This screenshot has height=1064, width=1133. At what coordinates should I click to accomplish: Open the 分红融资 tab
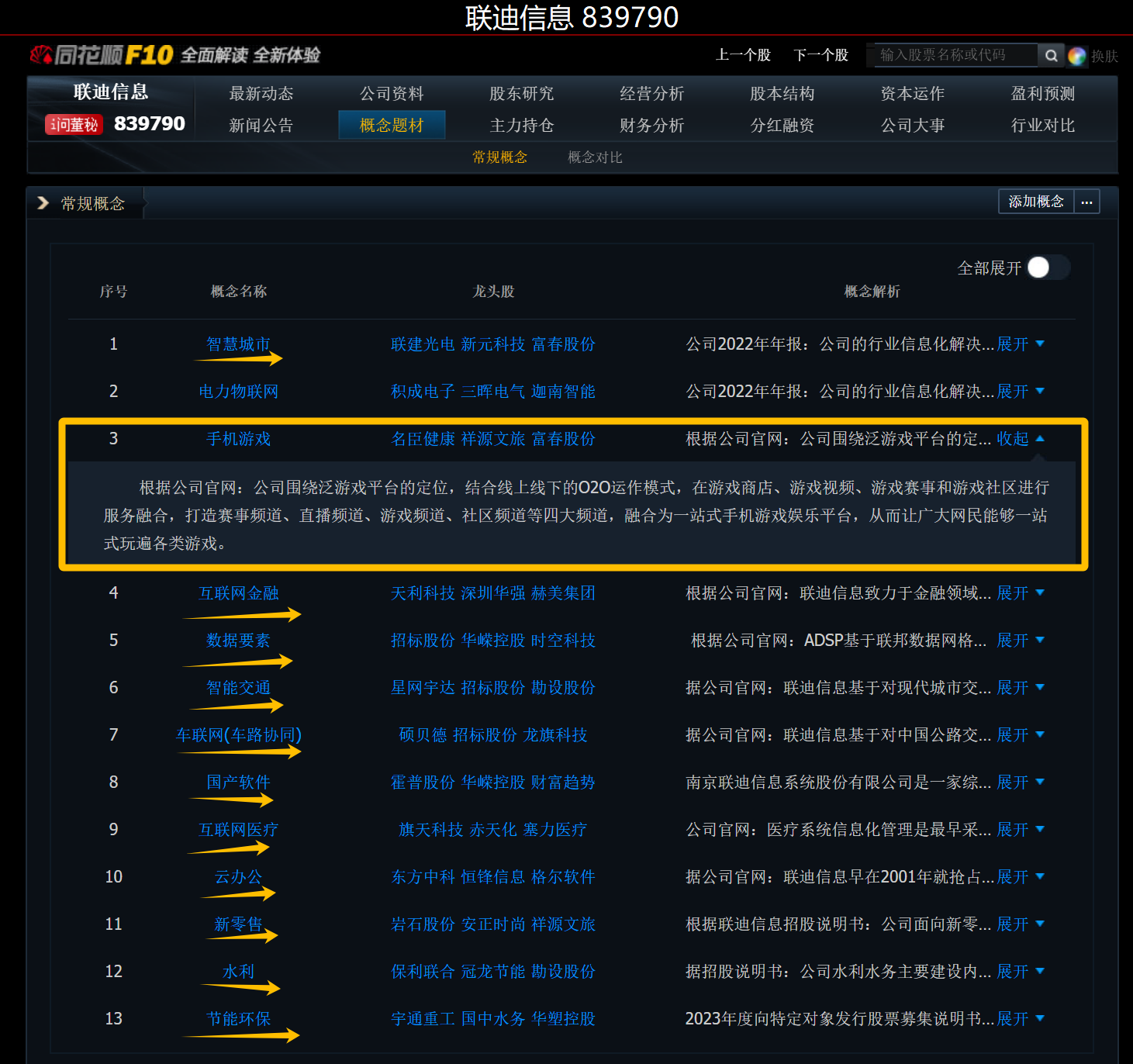coord(782,126)
